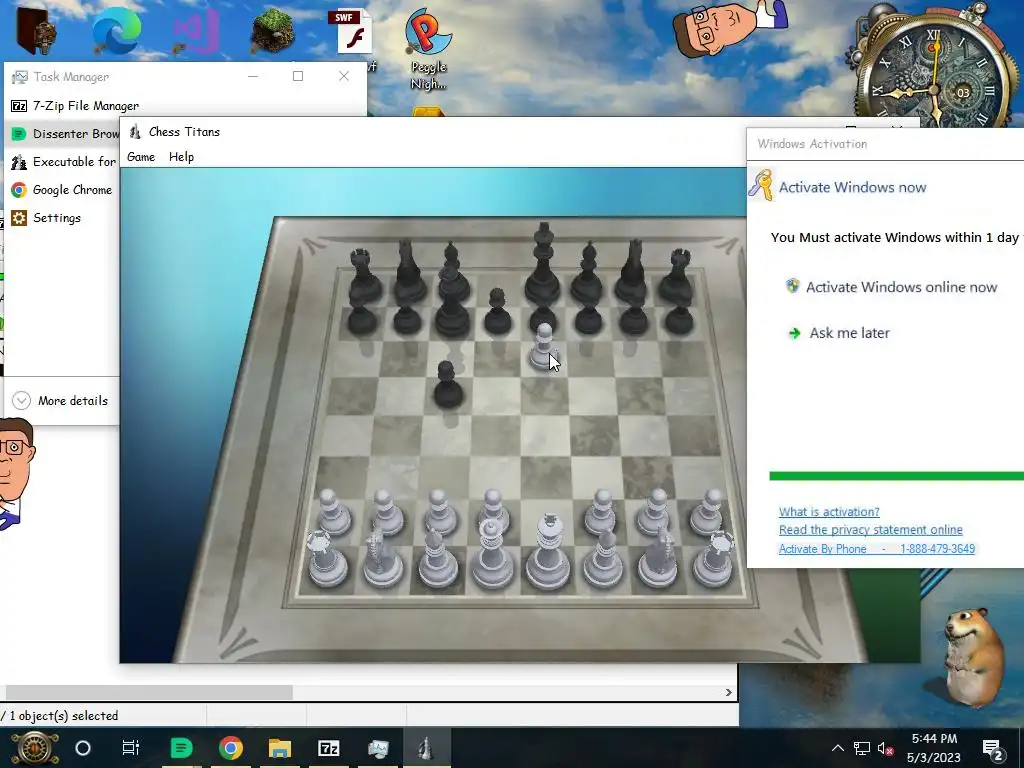The height and width of the screenshot is (768, 1024).
Task: Open the Game menu in Chess Titans
Action: pos(140,157)
